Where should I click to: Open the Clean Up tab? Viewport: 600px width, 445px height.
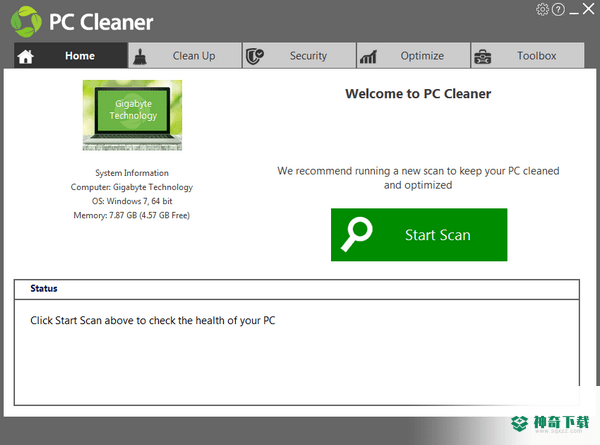pos(185,55)
